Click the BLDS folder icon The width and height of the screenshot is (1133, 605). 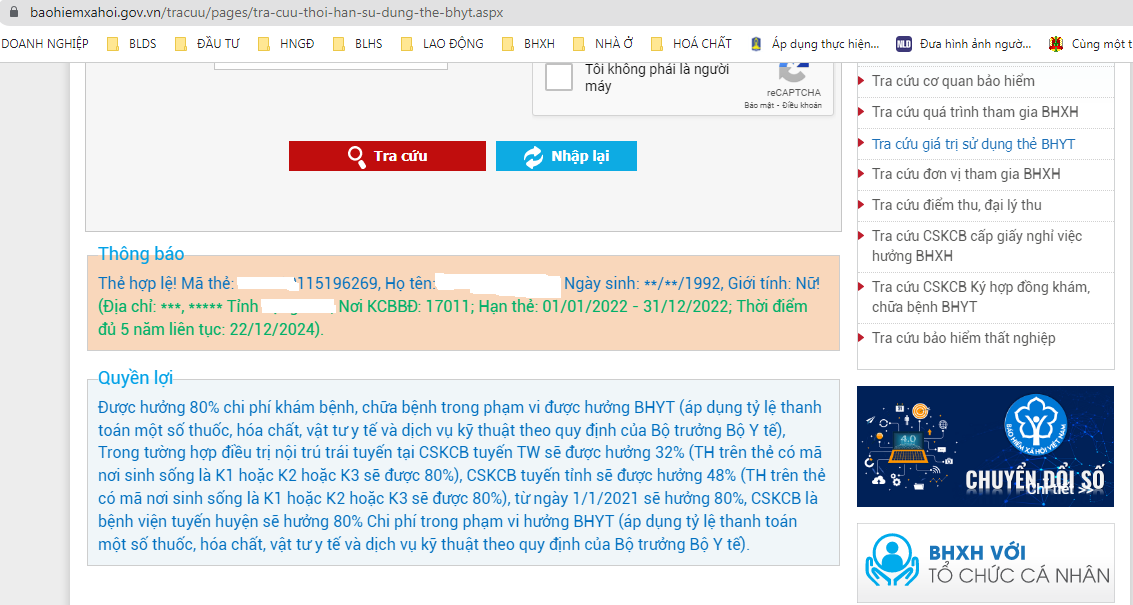[113, 44]
